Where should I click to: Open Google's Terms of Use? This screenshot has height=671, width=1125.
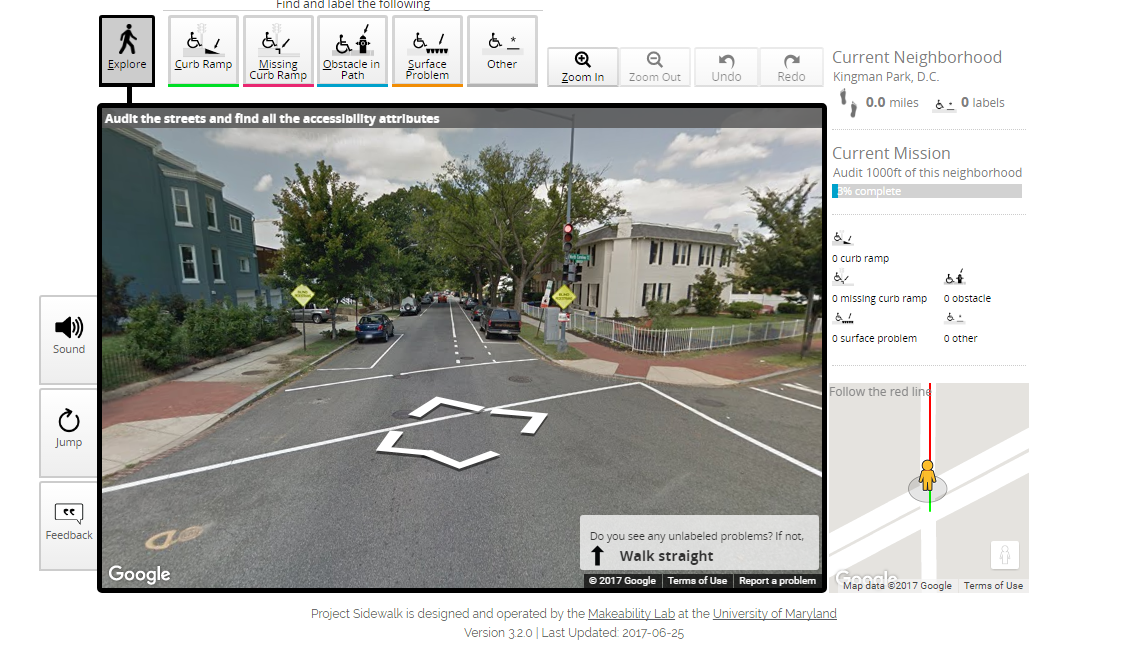pyautogui.click(x=697, y=580)
